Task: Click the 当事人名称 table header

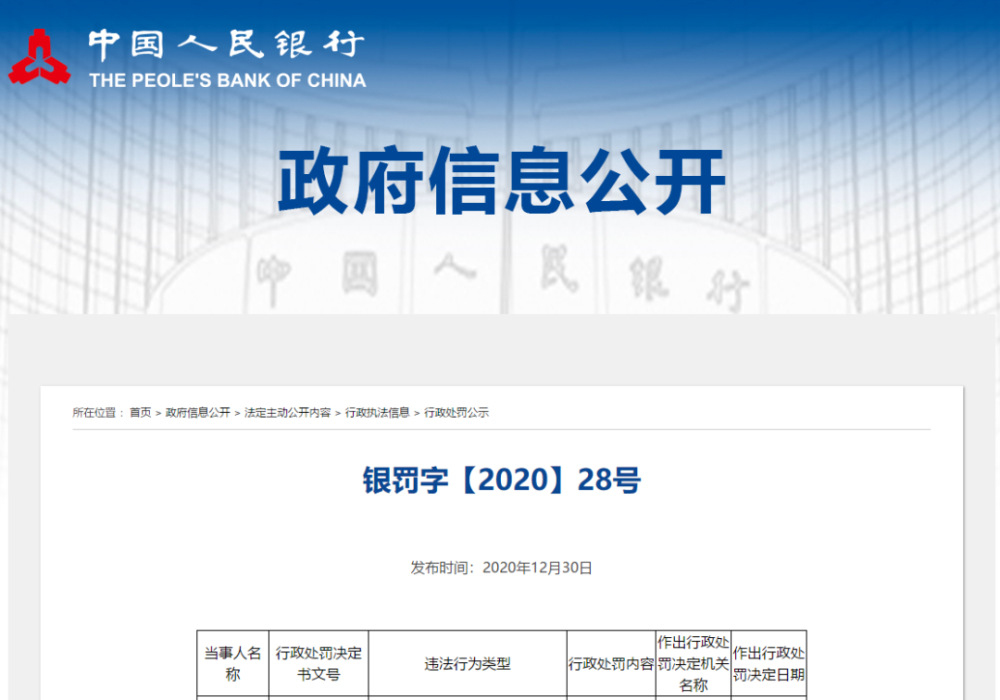Action: pos(233,664)
